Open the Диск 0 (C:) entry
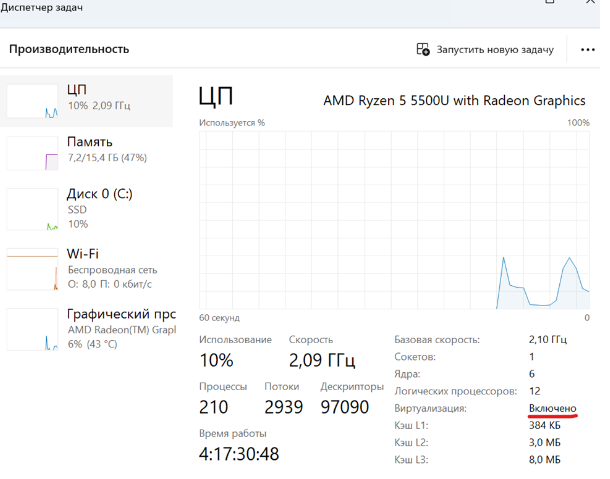The width and height of the screenshot is (610, 479). [86, 209]
